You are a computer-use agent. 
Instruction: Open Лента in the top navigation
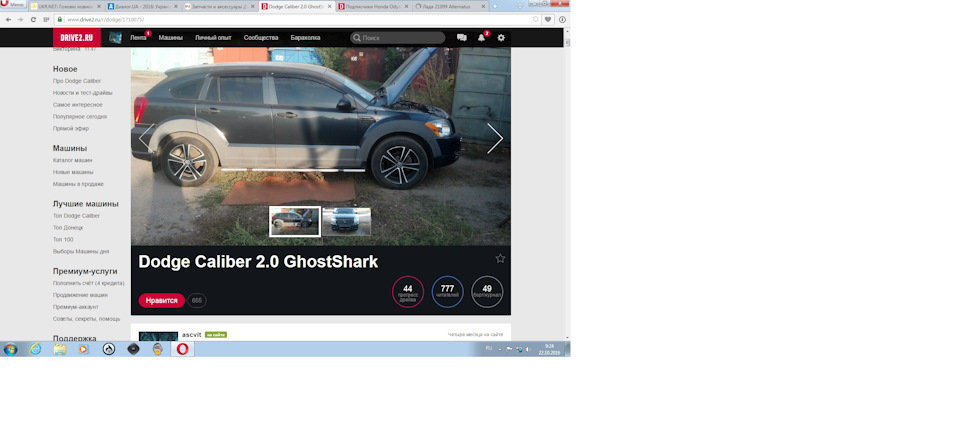coord(138,38)
